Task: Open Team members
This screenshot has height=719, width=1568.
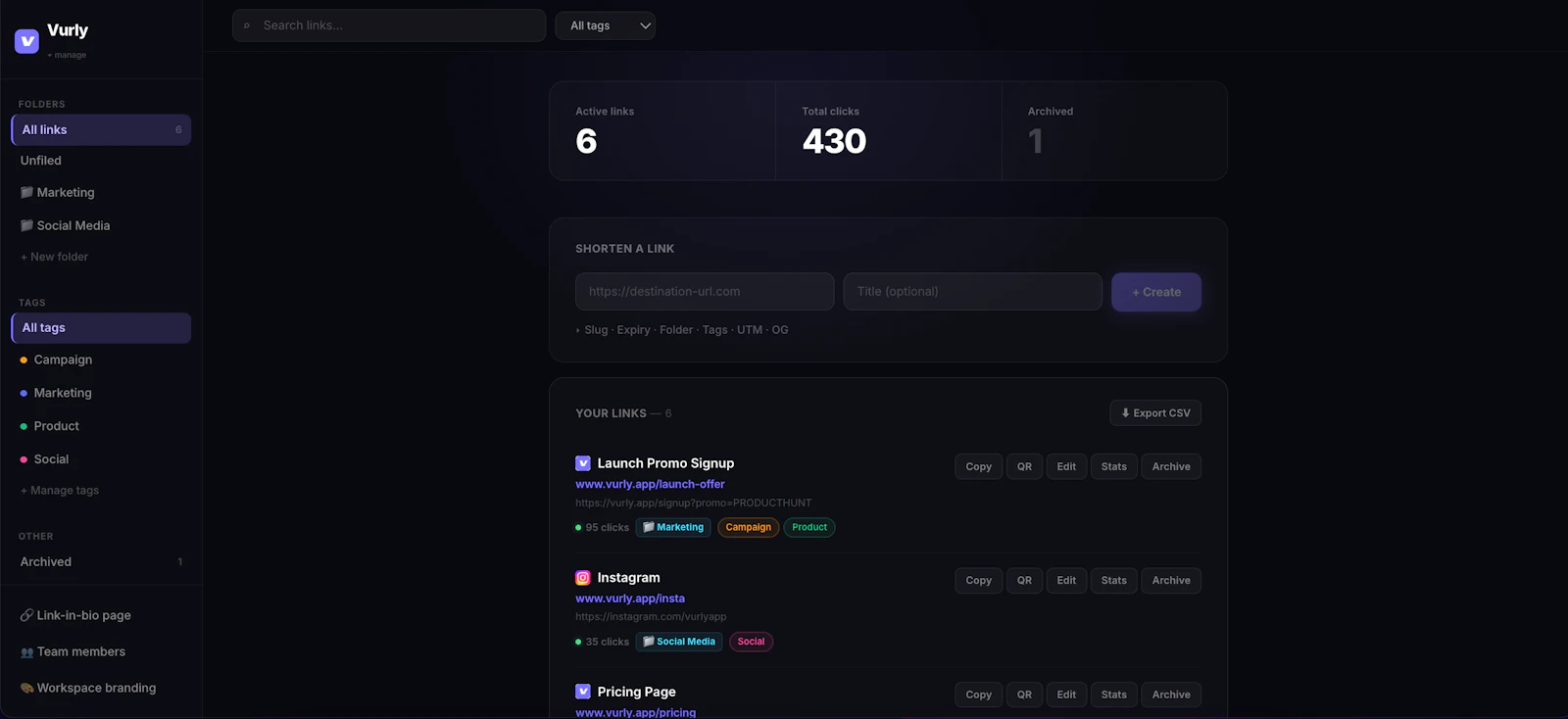Action: coord(101,651)
